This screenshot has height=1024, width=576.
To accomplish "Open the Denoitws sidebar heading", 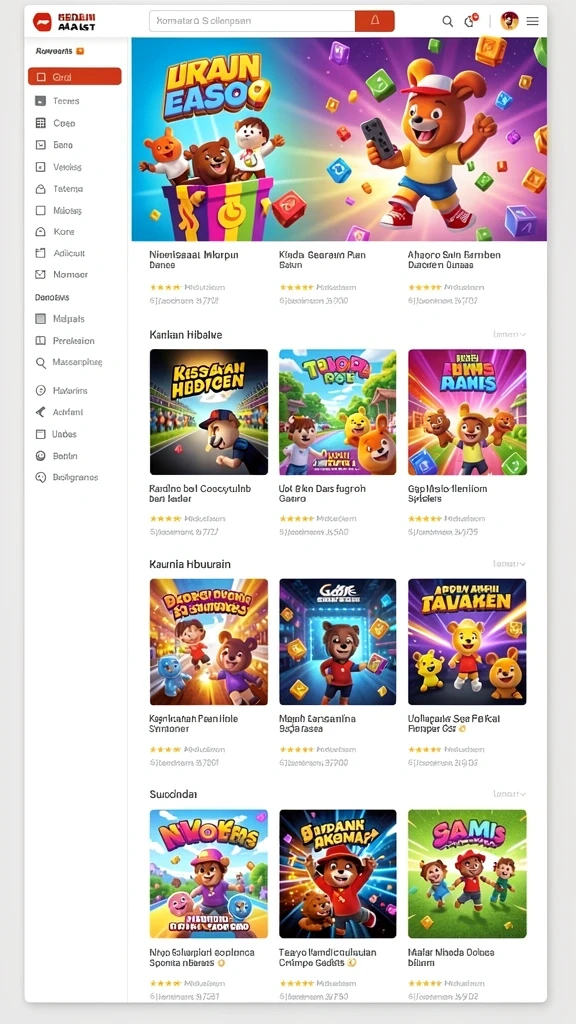I will click(52, 297).
